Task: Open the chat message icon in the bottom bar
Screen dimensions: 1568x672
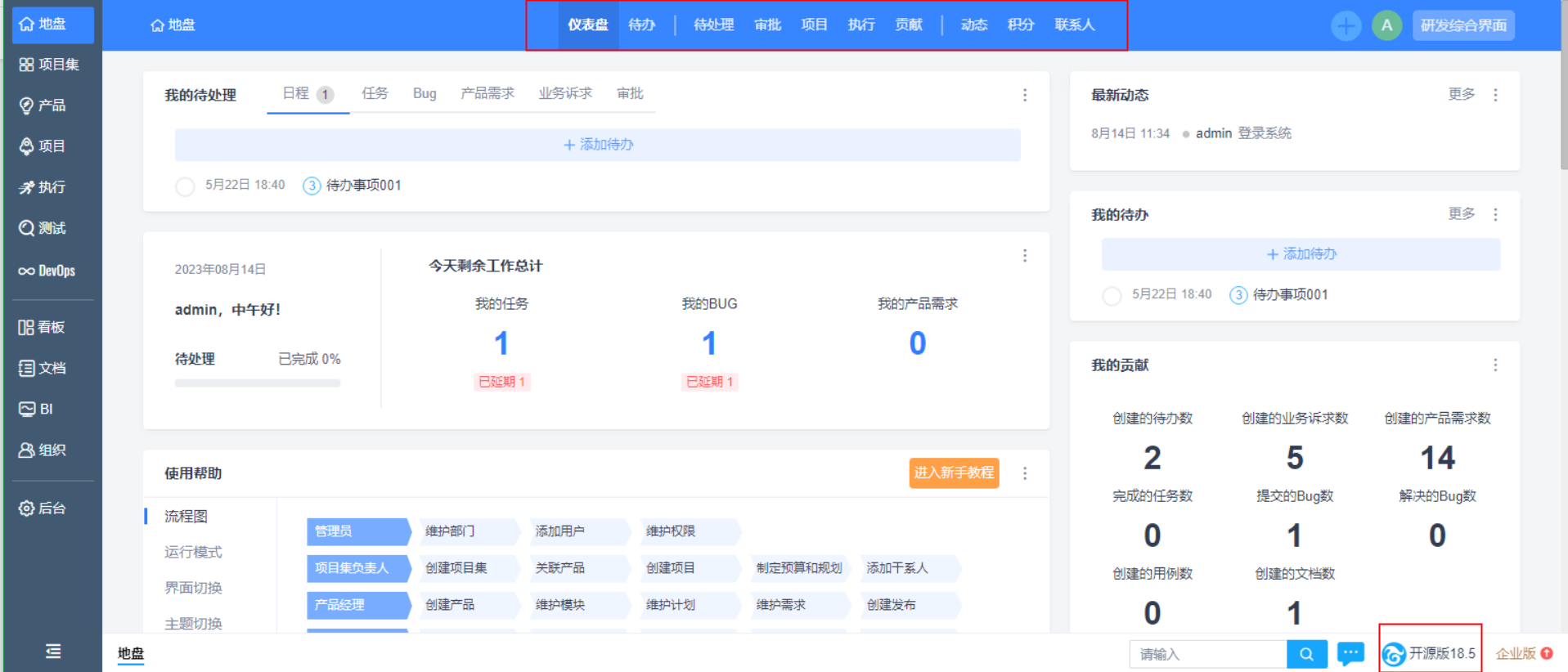Action: point(1350,653)
